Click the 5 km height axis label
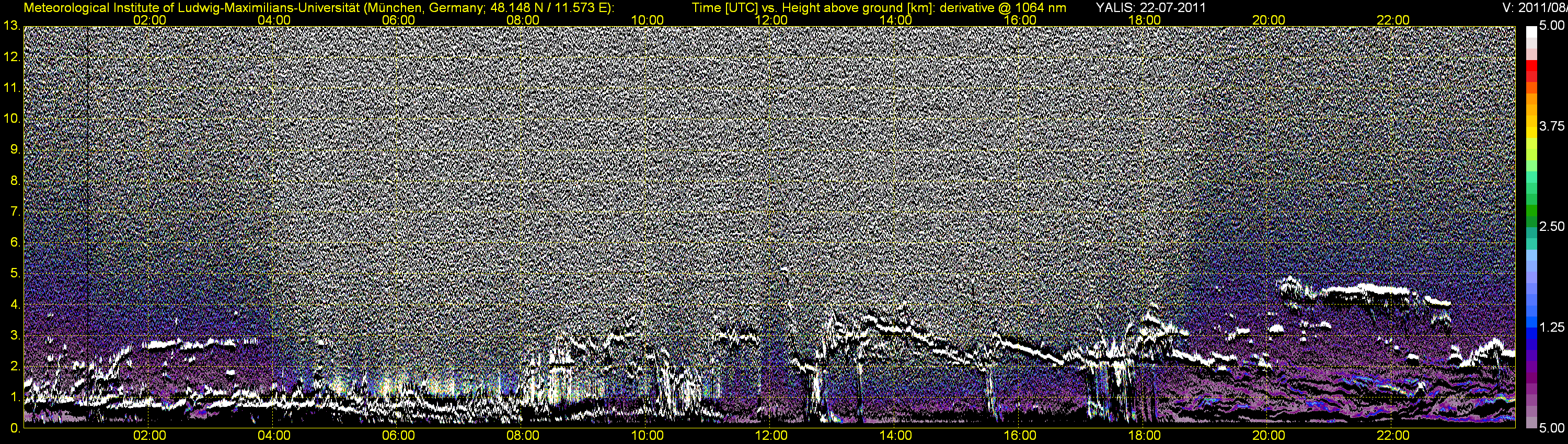Screen dimensions: 1568x444 pos(15,274)
